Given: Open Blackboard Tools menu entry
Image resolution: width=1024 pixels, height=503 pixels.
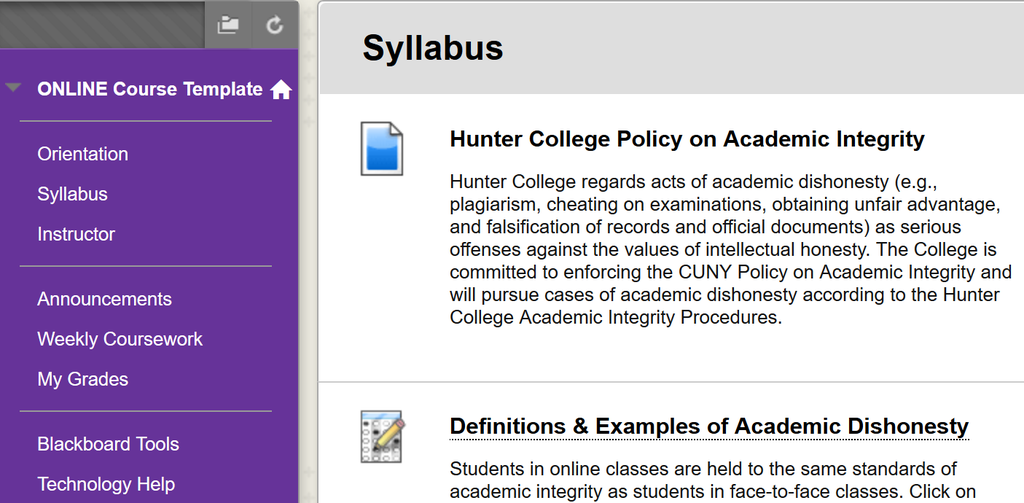Looking at the screenshot, I should click(108, 444).
